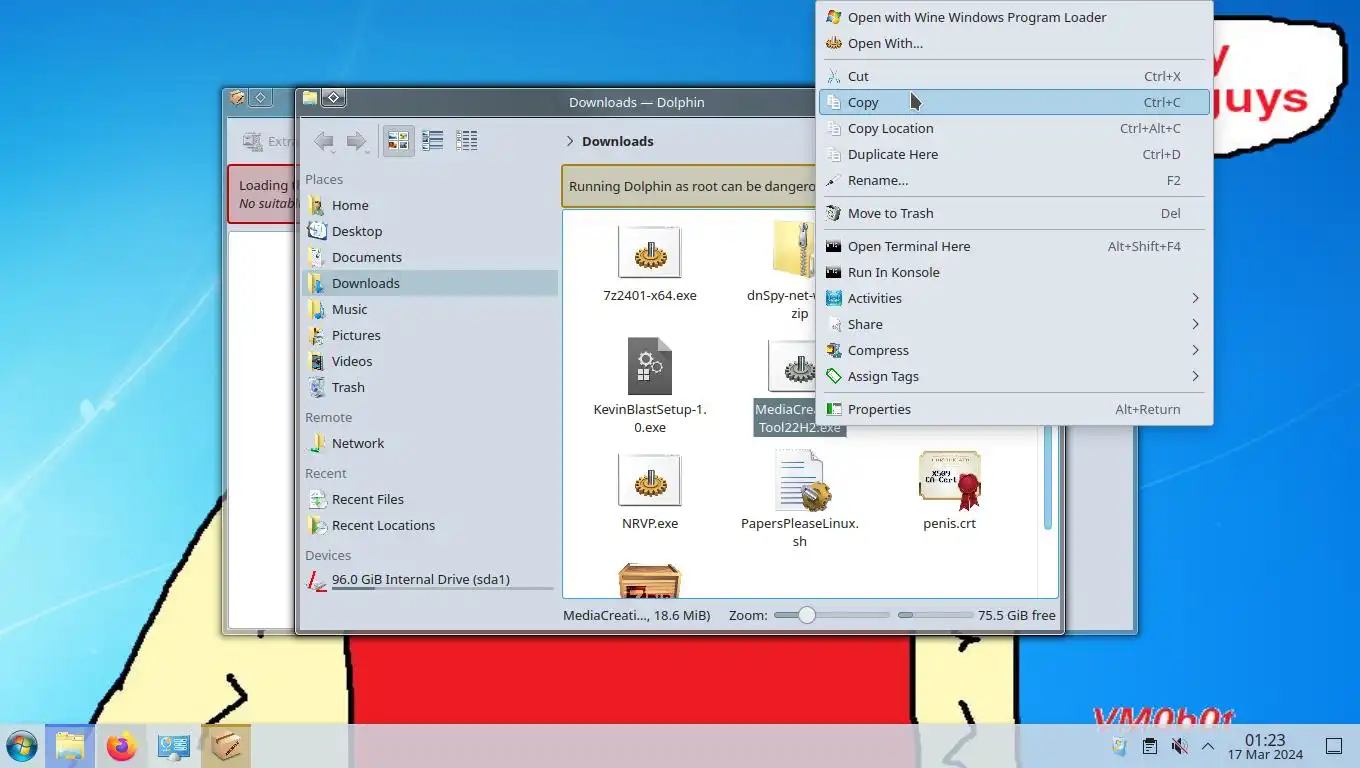Launch Firefox from the taskbar
This screenshot has height=768, width=1360.
coord(121,746)
